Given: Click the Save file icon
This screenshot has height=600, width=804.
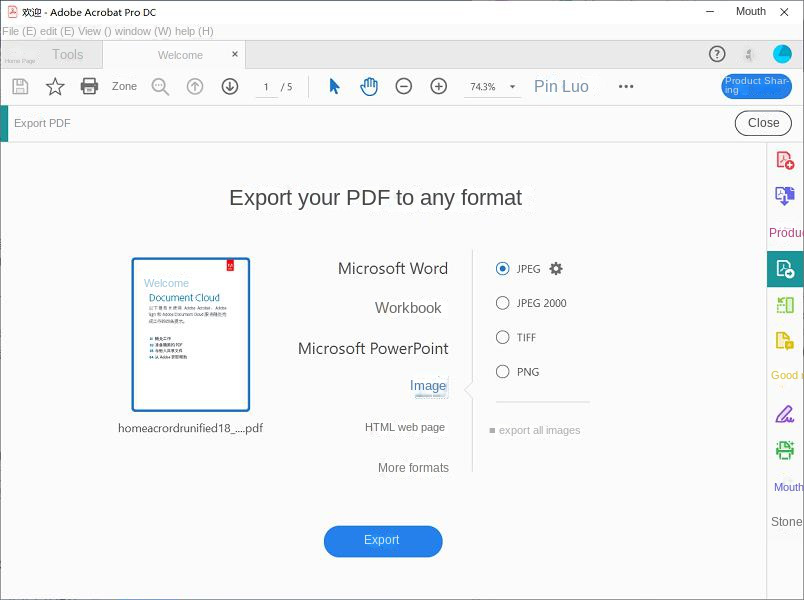Looking at the screenshot, I should [19, 87].
